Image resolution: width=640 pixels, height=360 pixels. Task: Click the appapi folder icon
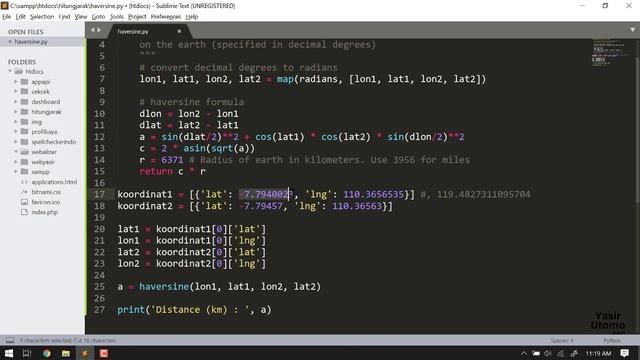[x=24, y=82]
